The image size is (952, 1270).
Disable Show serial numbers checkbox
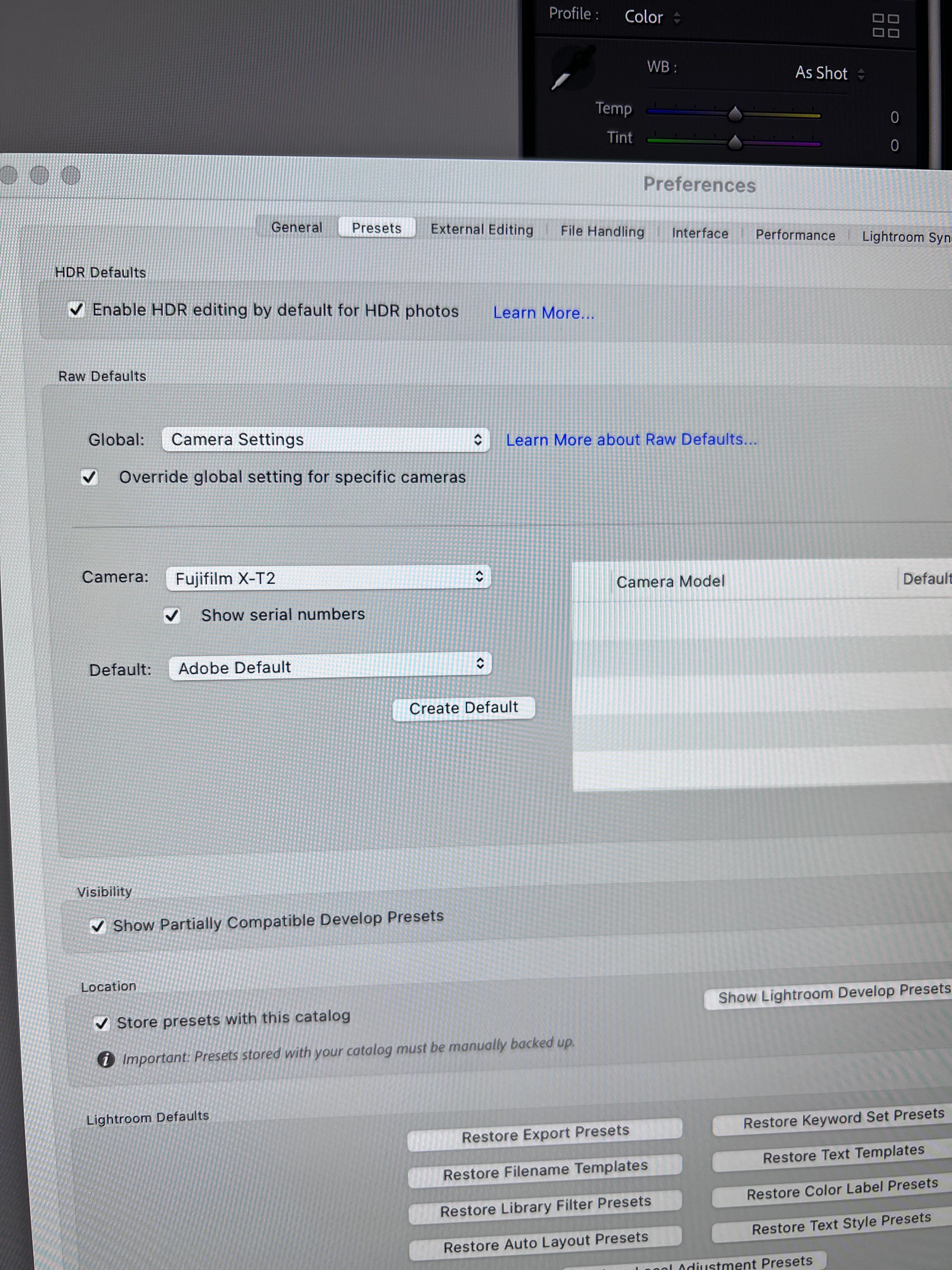[x=172, y=615]
